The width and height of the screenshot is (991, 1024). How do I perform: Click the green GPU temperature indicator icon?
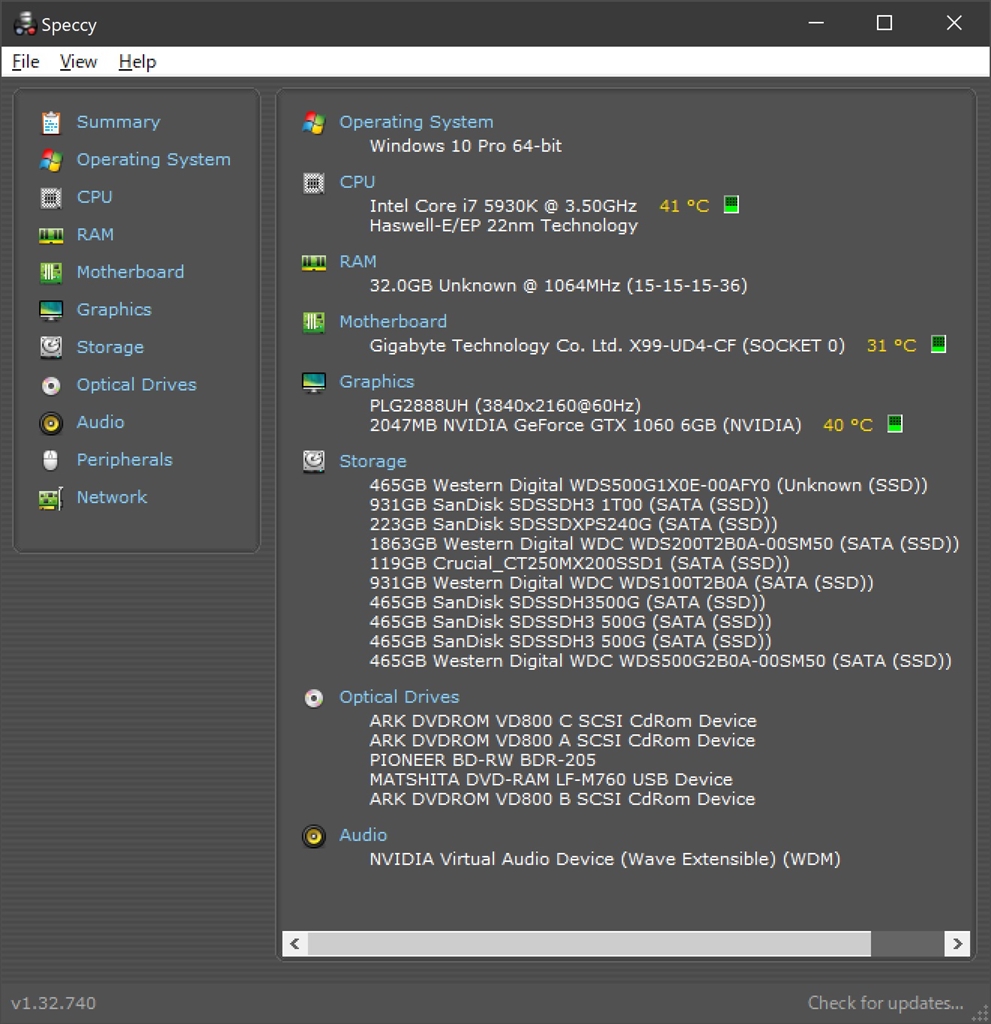[895, 423]
